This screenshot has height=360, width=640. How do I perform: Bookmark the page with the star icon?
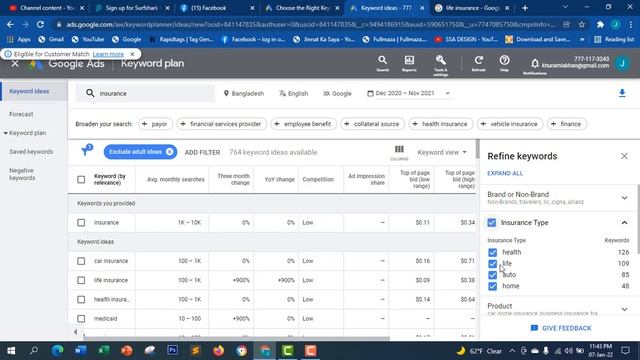(582, 24)
